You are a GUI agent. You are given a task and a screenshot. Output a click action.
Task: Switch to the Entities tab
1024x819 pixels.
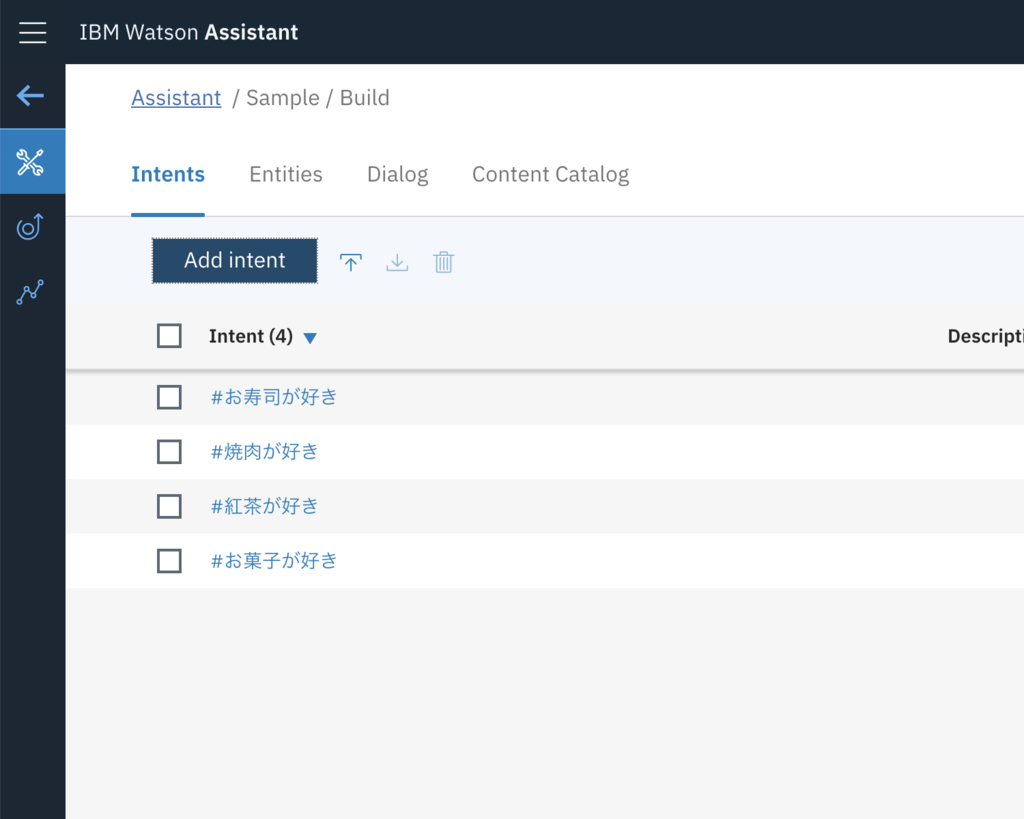[286, 174]
